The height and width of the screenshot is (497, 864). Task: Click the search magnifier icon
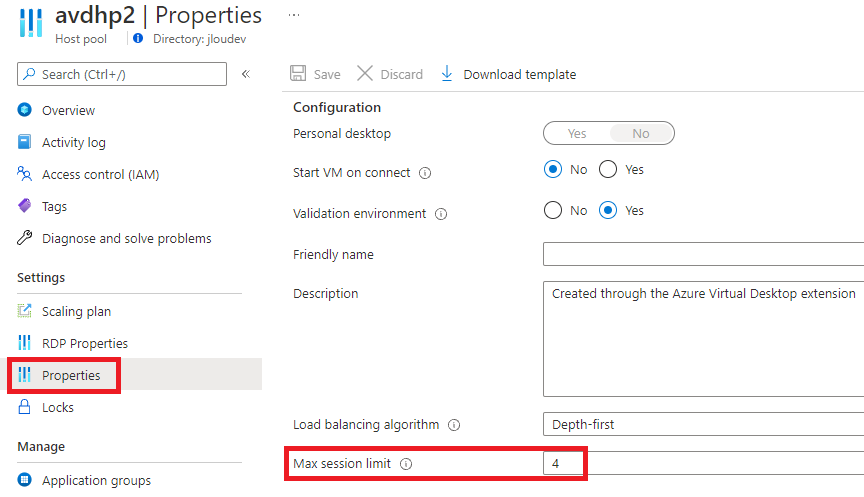[x=29, y=73]
